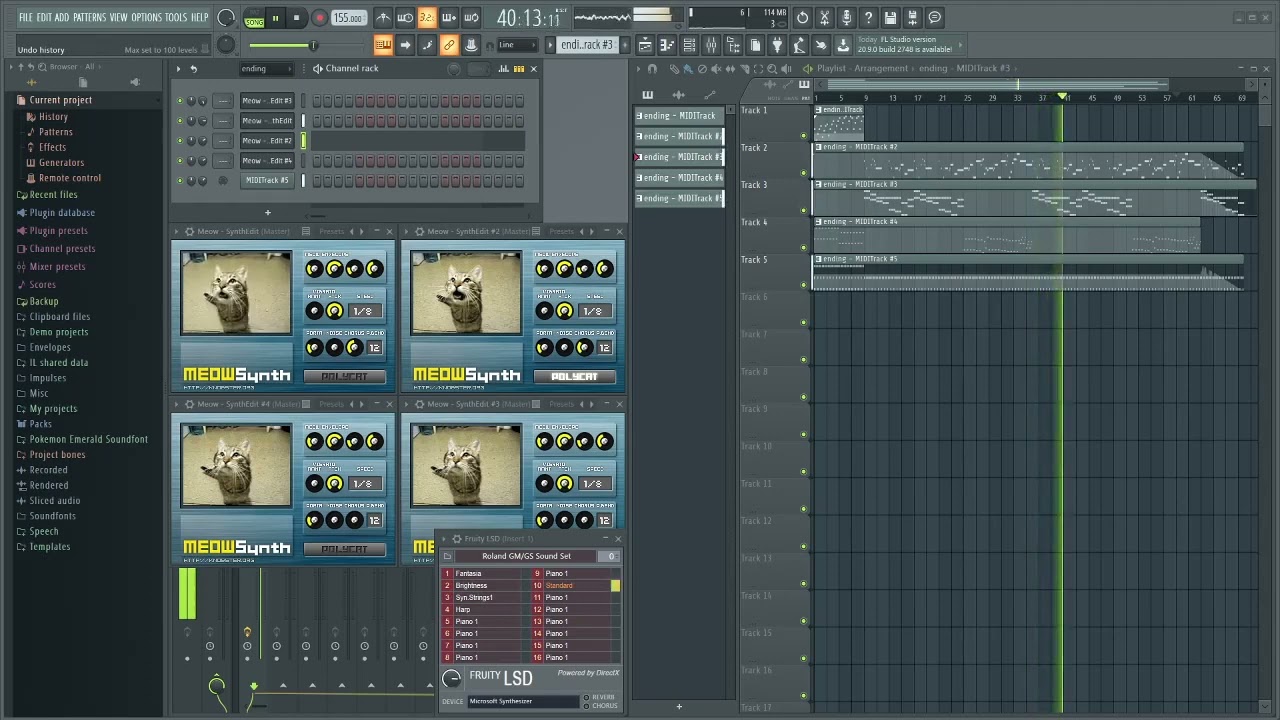Open the channel rack view icon
This screenshot has width=1280, height=720.
[x=689, y=45]
